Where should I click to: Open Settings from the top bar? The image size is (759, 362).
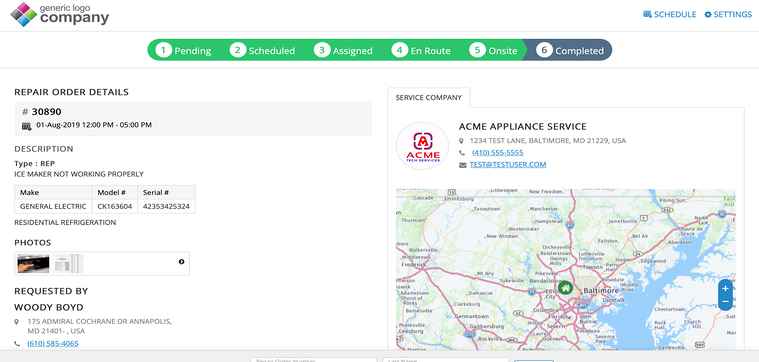[x=728, y=15]
